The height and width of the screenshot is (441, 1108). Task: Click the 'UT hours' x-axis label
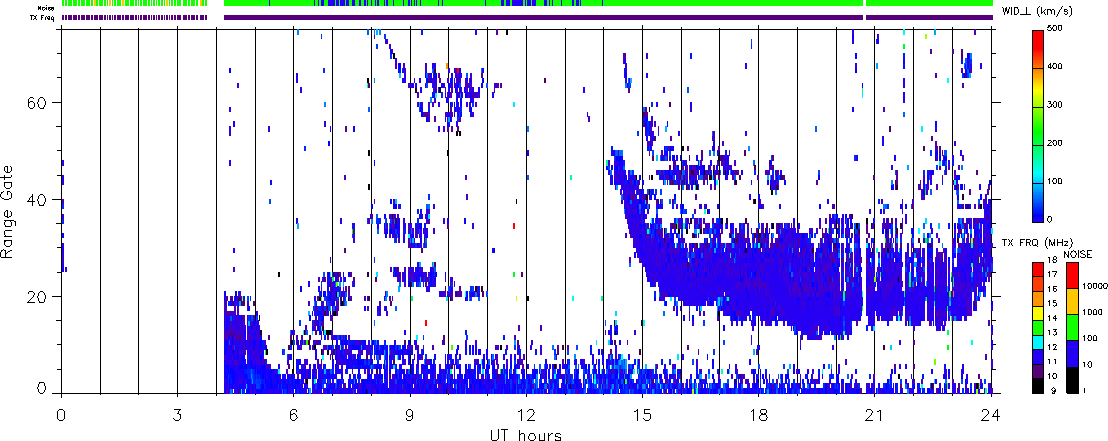[x=526, y=434]
